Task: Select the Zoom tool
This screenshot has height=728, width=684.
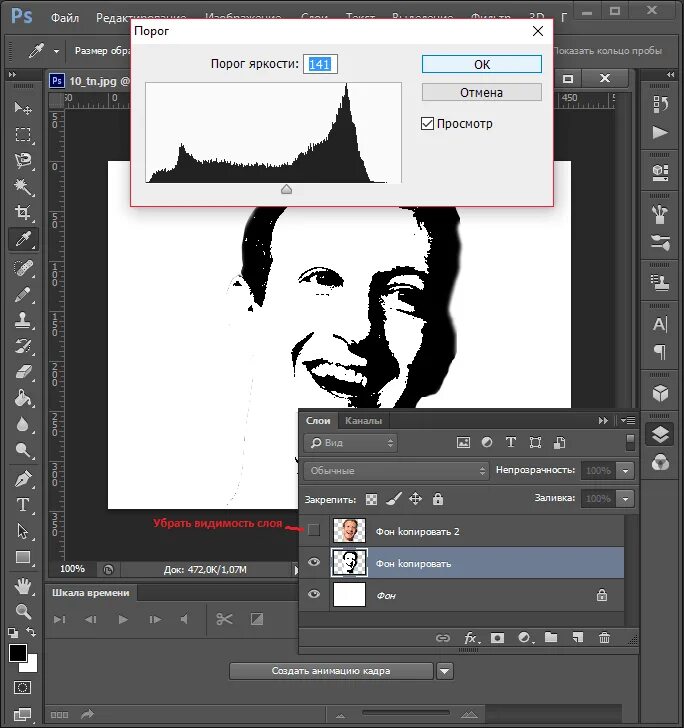Action: pos(22,611)
